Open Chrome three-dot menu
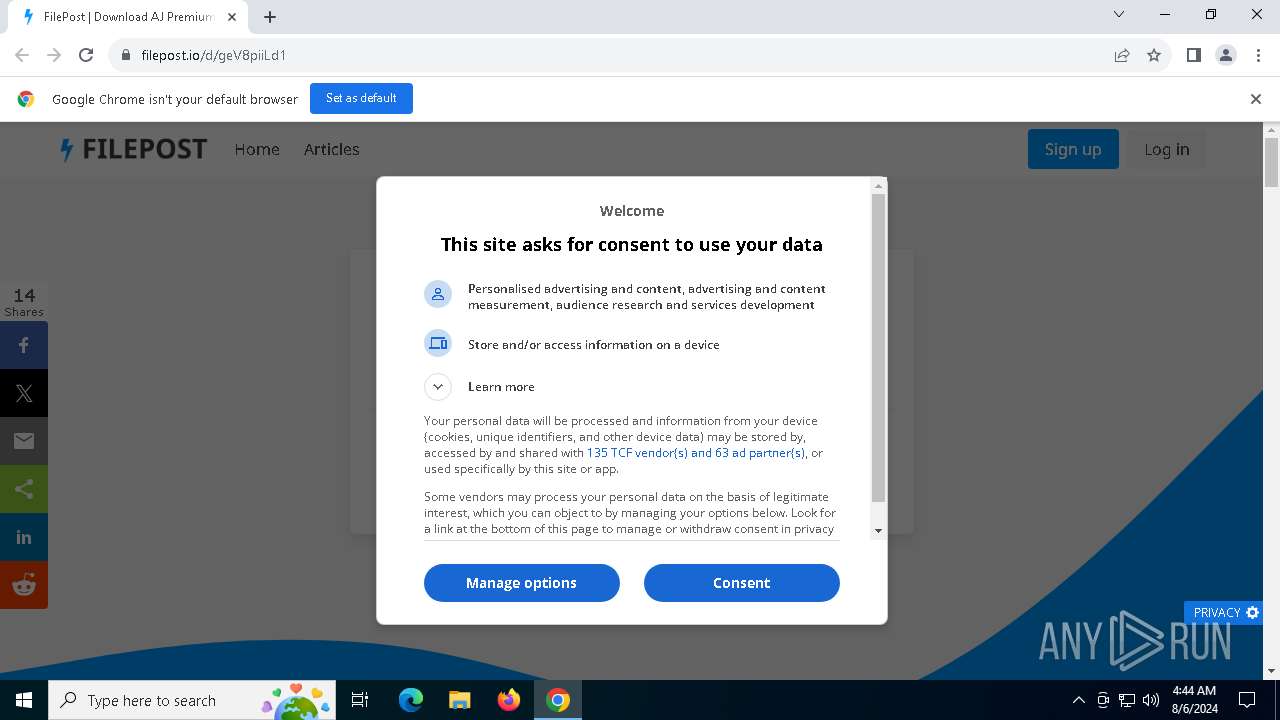Screen dimensions: 1280x720 (1257, 55)
